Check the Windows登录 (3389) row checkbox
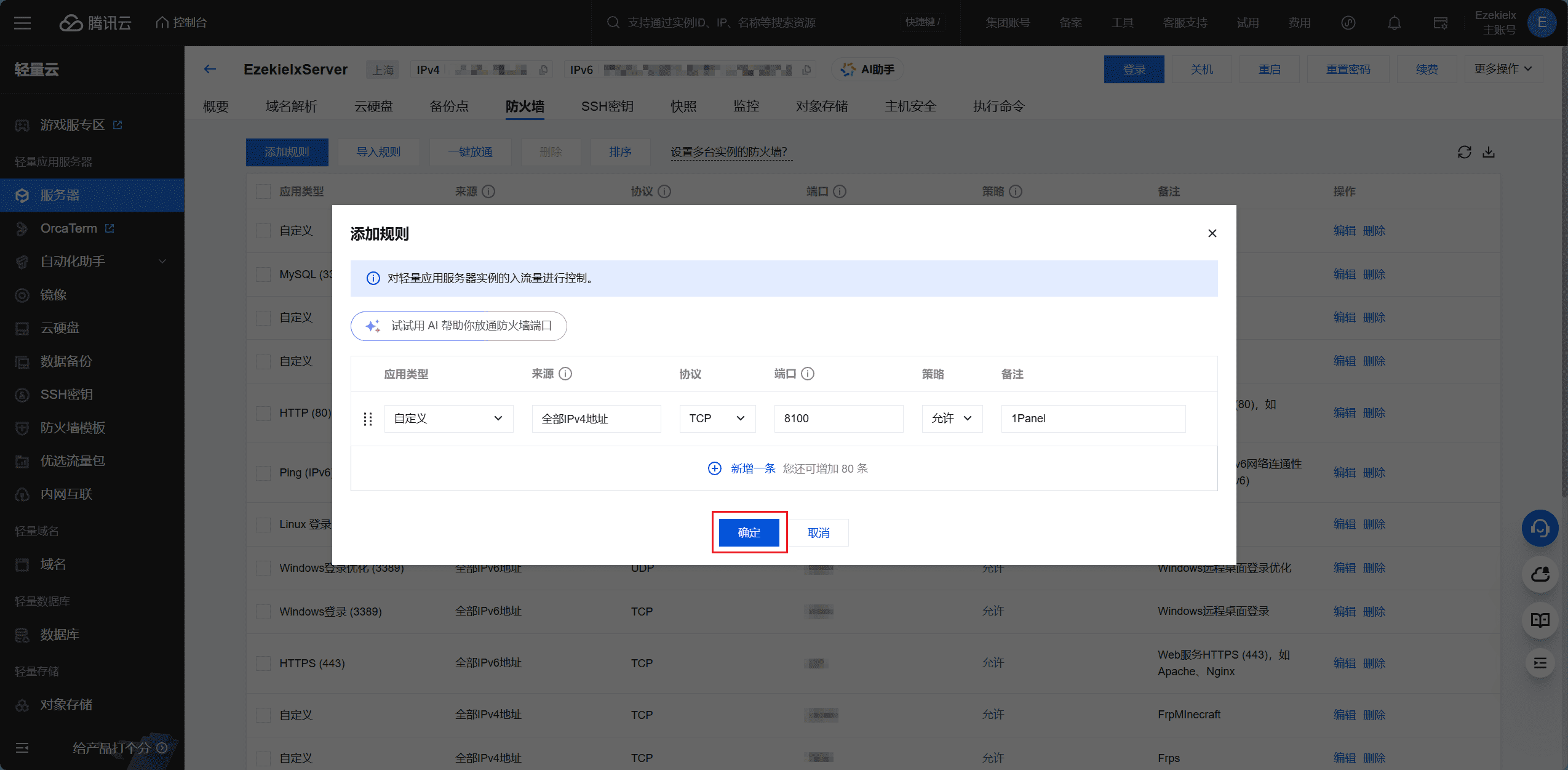 263,612
